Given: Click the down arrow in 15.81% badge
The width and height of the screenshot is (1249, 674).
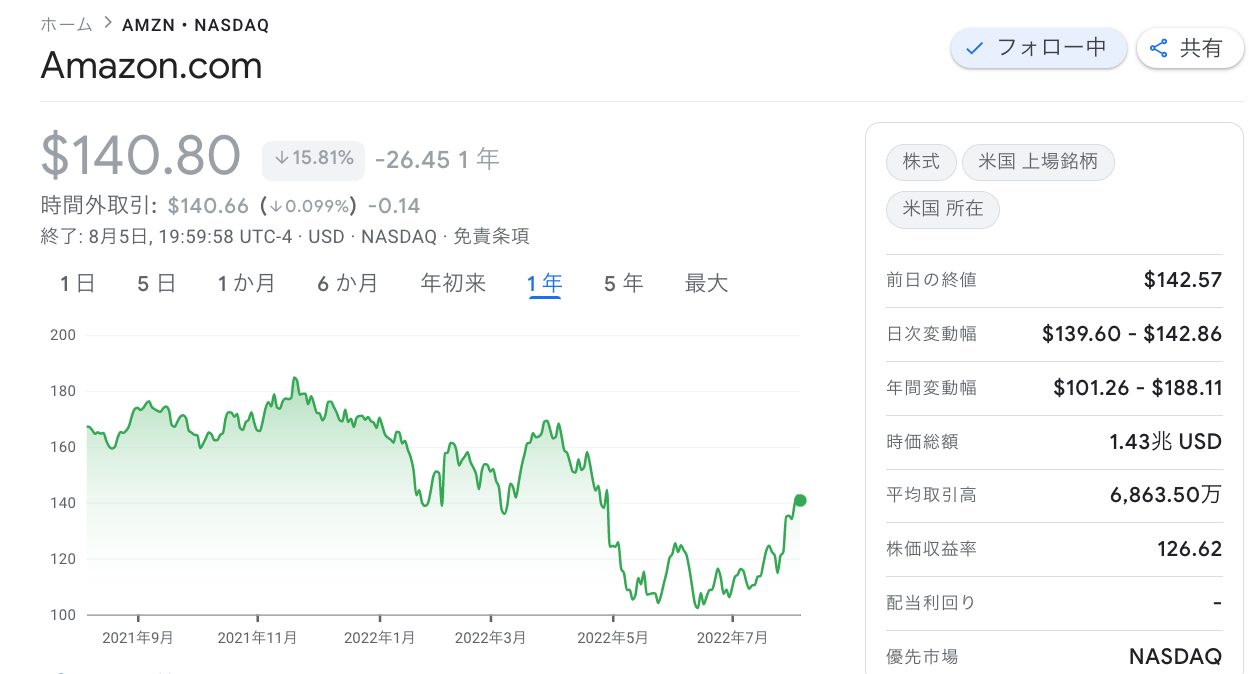Looking at the screenshot, I should coord(281,158).
